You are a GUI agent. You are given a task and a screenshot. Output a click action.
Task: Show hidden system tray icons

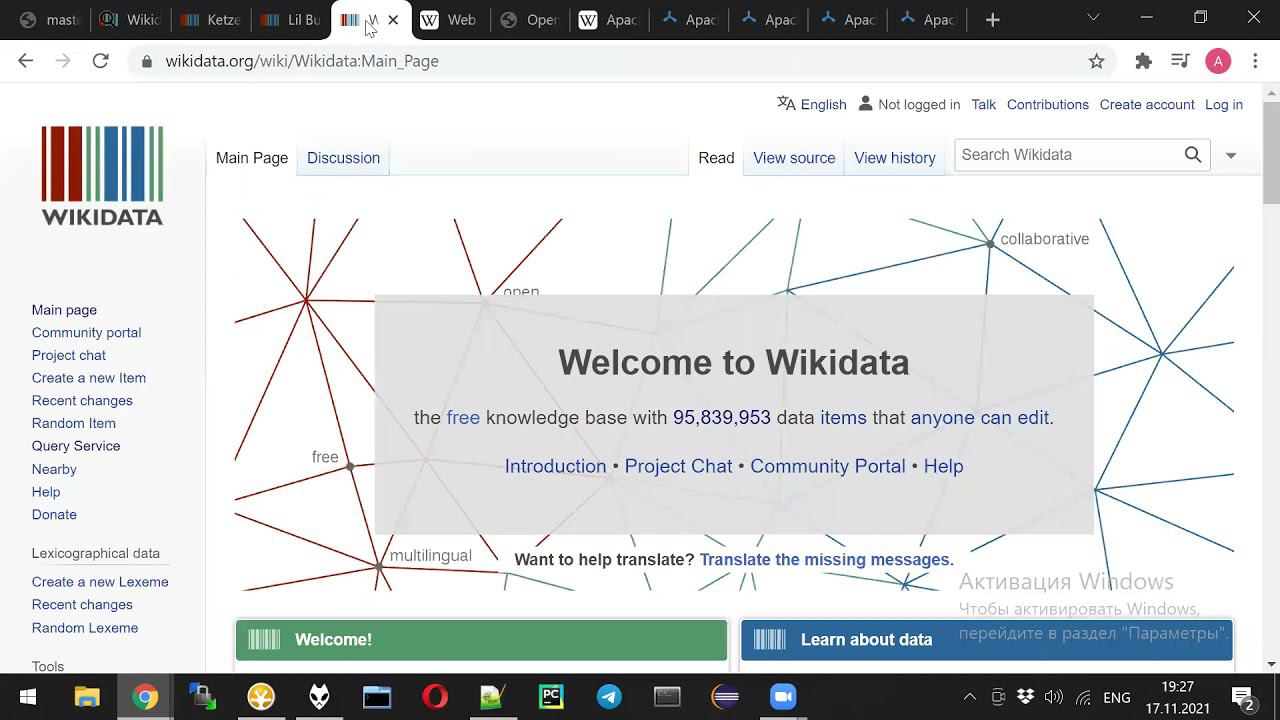tap(969, 697)
